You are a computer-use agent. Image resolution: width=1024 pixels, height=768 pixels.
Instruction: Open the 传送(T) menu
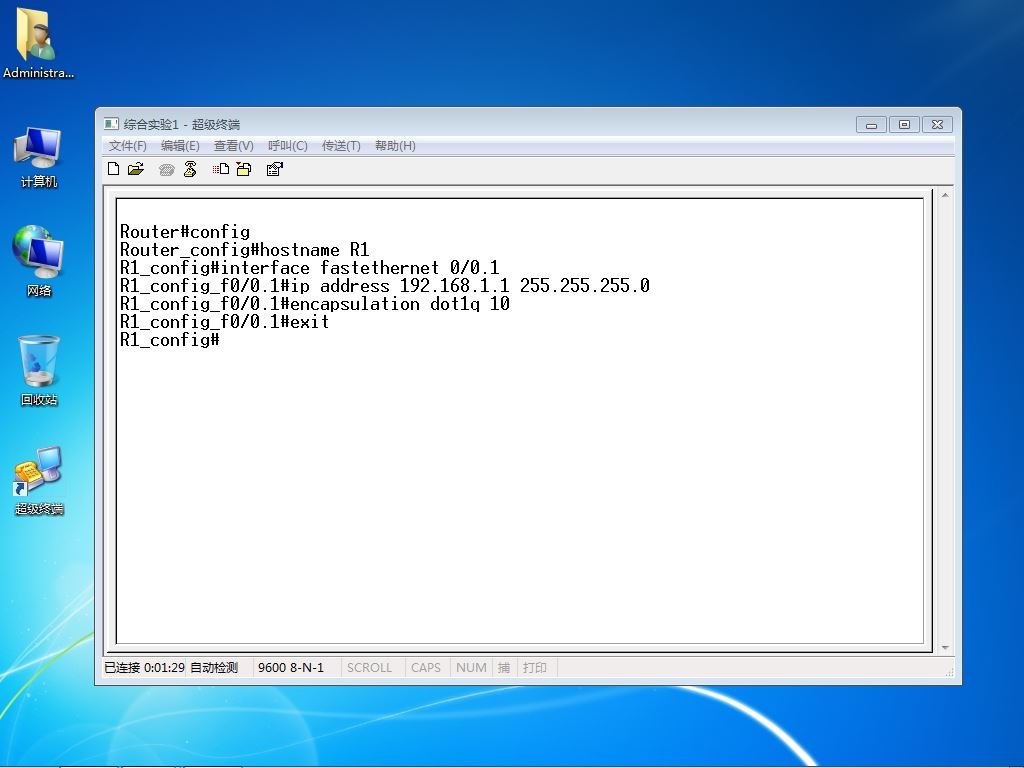pos(341,146)
